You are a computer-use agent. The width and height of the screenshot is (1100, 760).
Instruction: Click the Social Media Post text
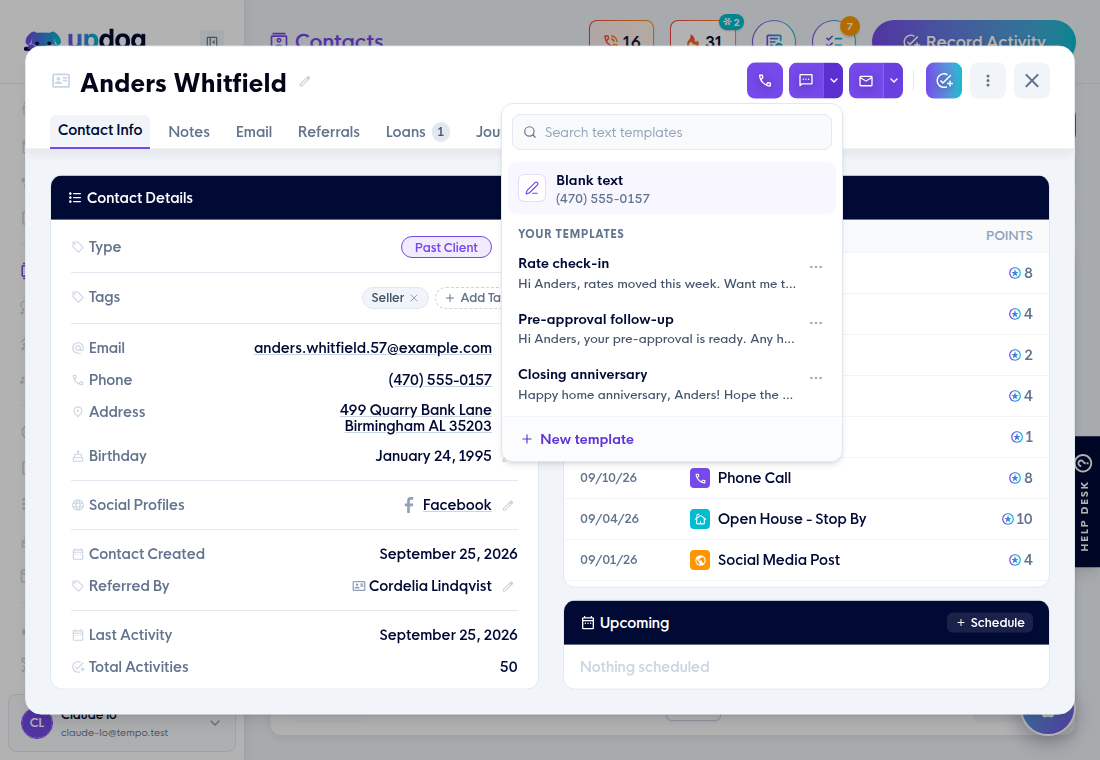click(779, 560)
